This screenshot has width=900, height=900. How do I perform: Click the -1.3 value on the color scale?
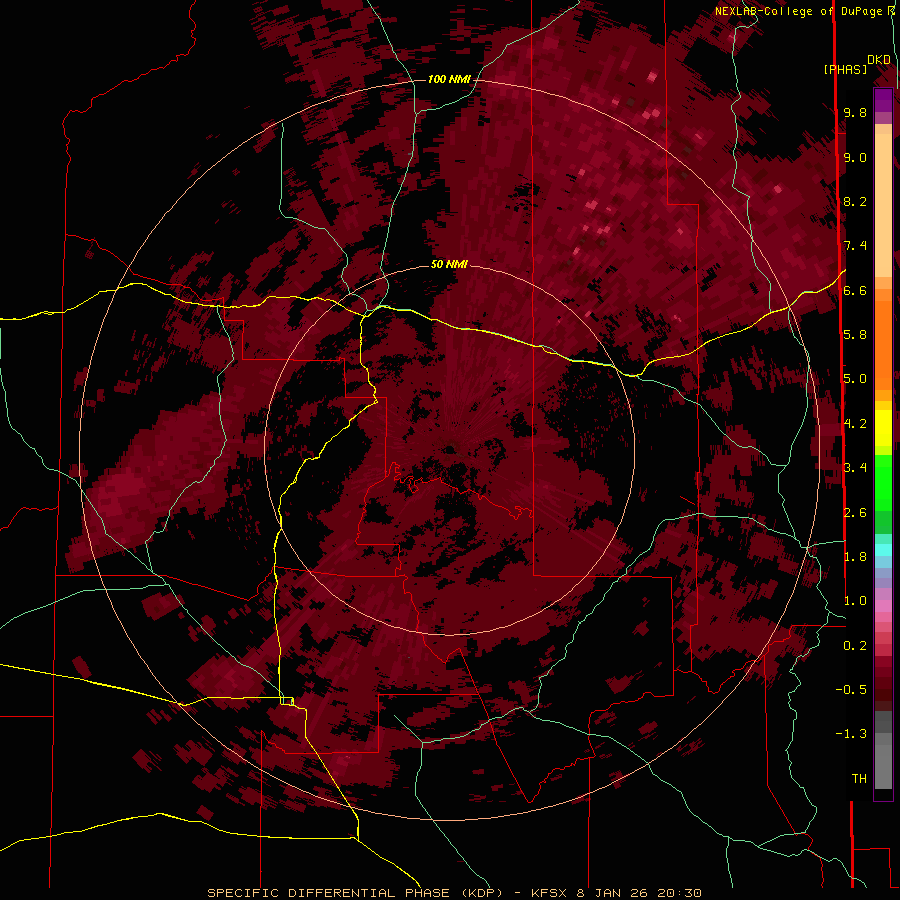click(851, 734)
